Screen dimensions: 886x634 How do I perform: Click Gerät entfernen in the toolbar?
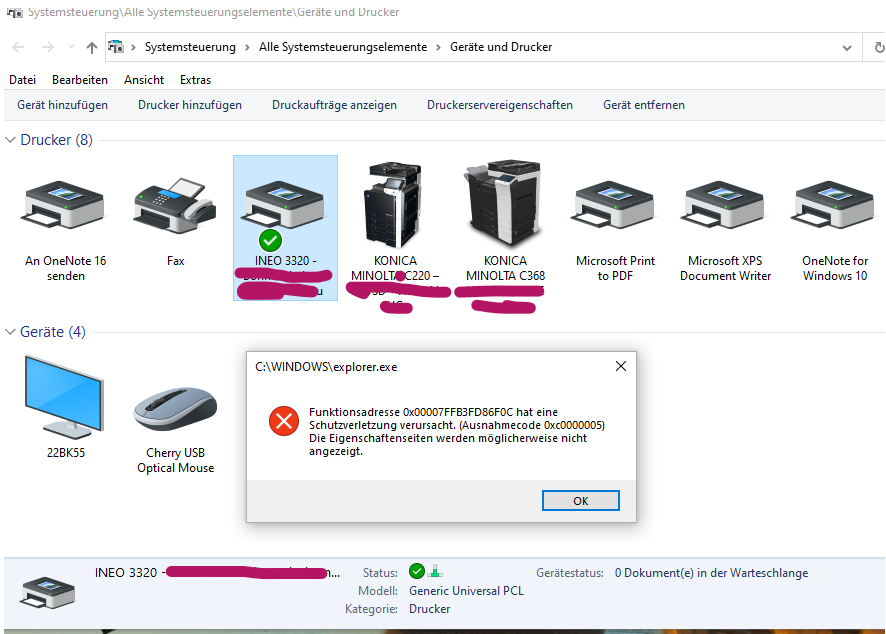point(644,105)
